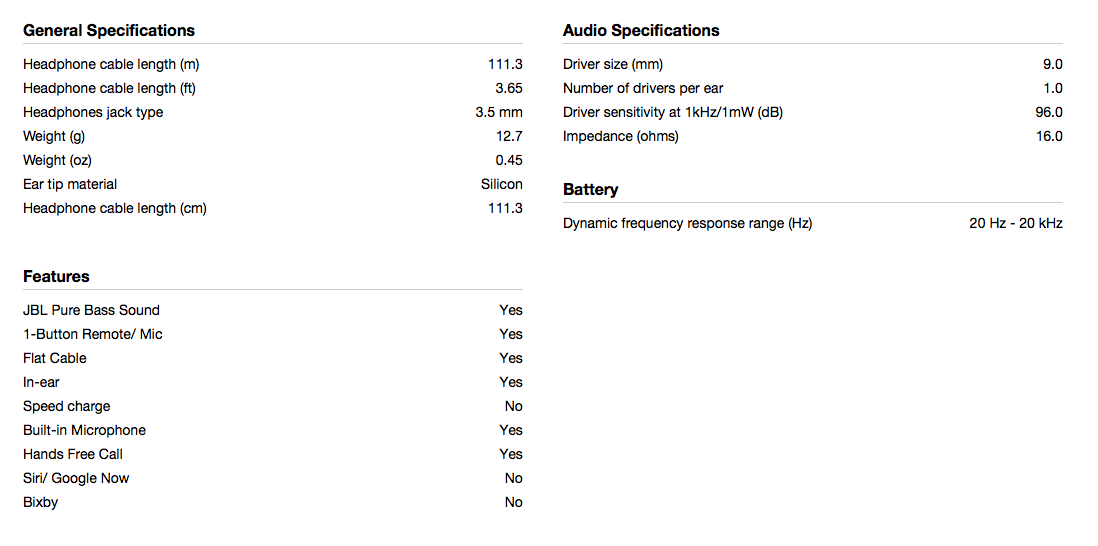The width and height of the screenshot is (1098, 546).
Task: Click the JBL Pure Bass Sound feature
Action: [91, 310]
